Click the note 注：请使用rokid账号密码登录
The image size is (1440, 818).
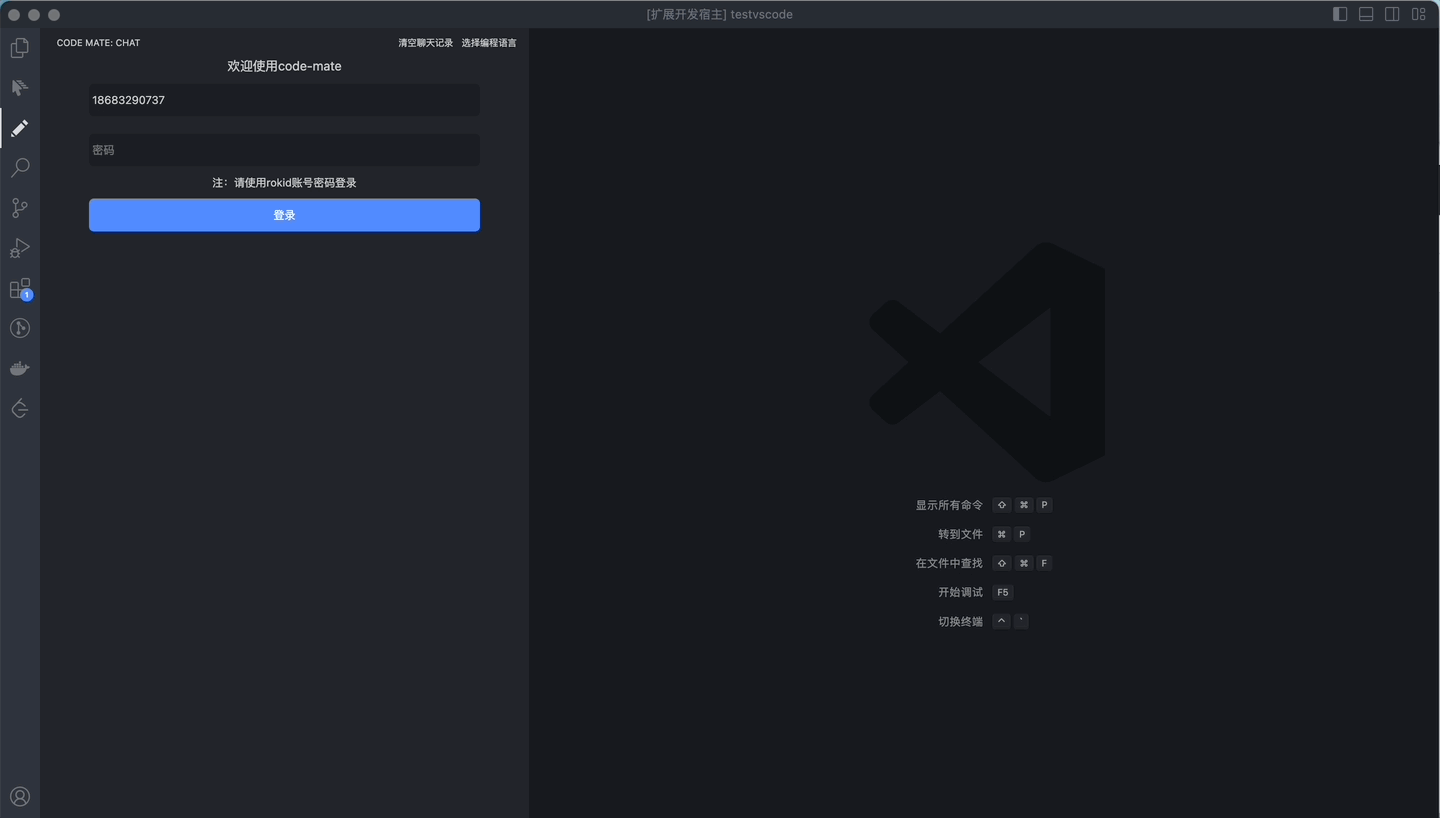click(284, 183)
